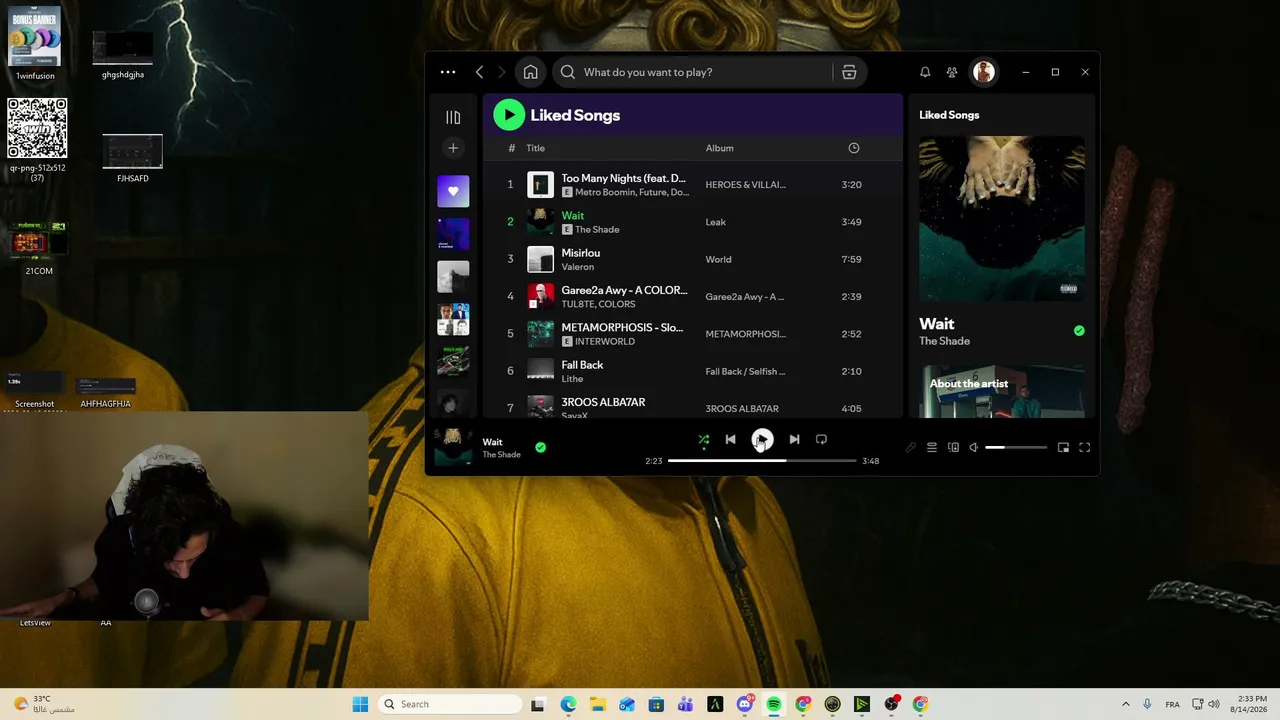Open Microsoft Edge from the taskbar
This screenshot has width=1280, height=720.
click(x=568, y=704)
